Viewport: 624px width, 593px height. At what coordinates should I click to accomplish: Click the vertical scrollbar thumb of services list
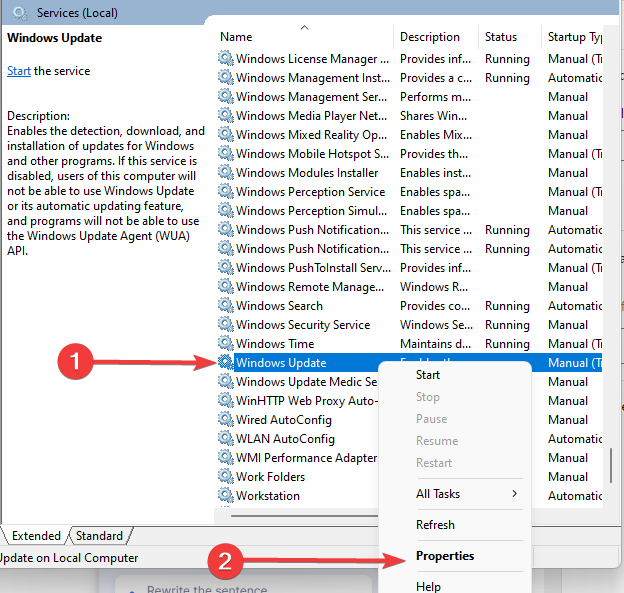(610, 466)
